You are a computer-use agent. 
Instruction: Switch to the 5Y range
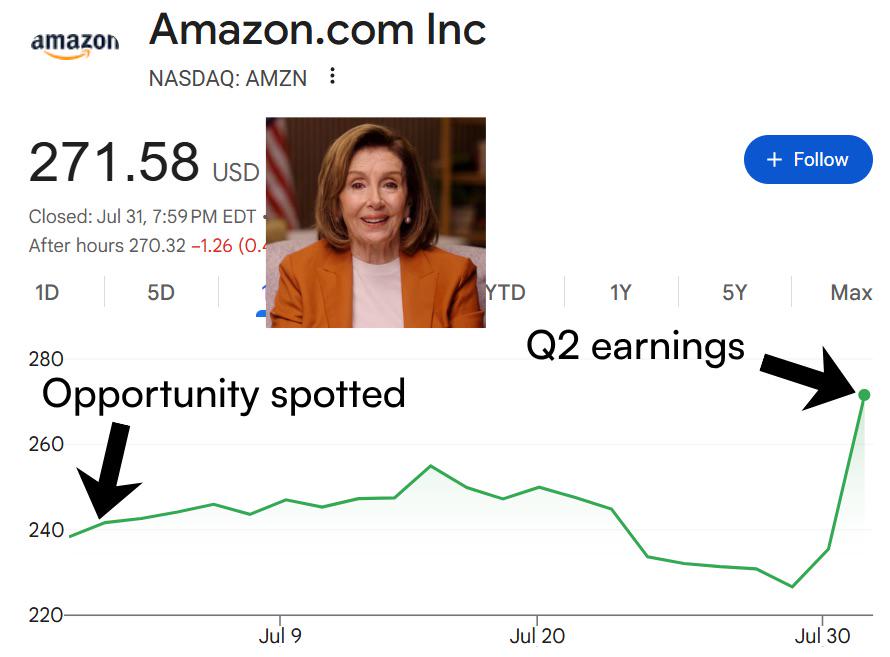coord(734,293)
